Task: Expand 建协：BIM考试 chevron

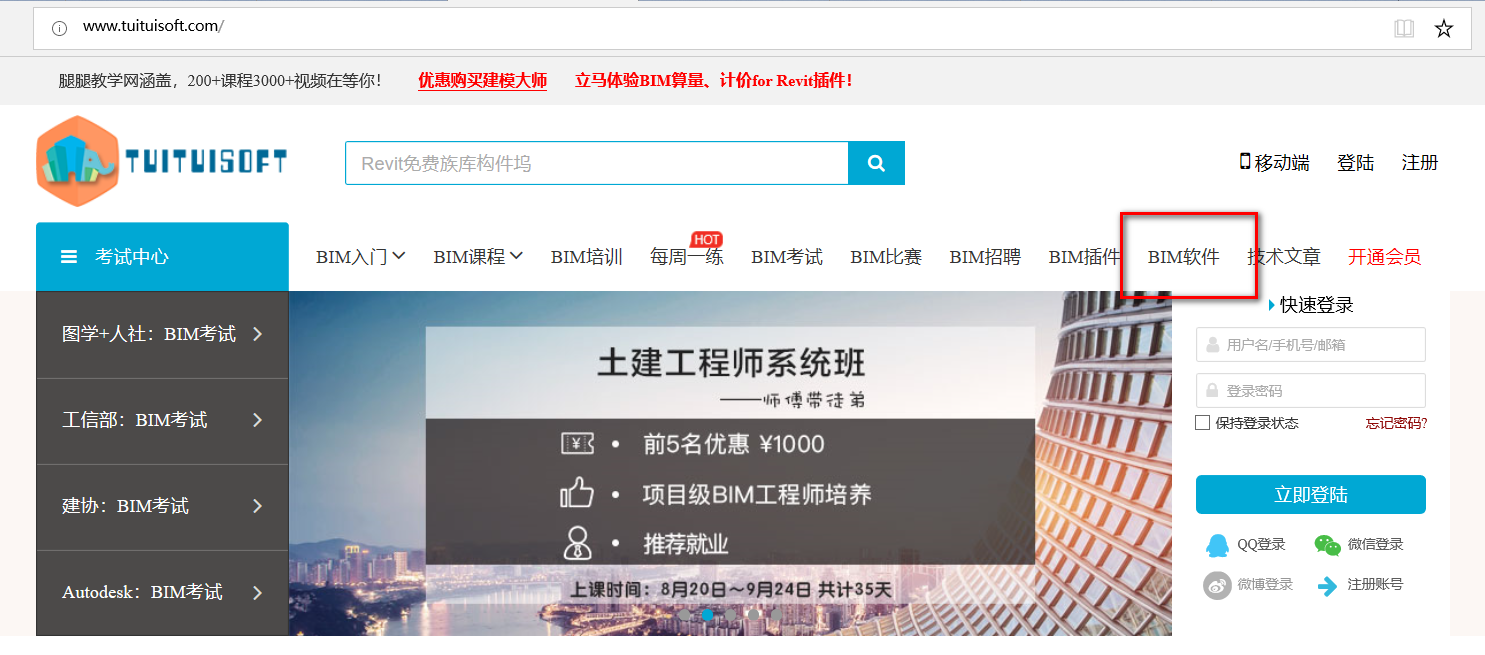Action: coord(257,506)
